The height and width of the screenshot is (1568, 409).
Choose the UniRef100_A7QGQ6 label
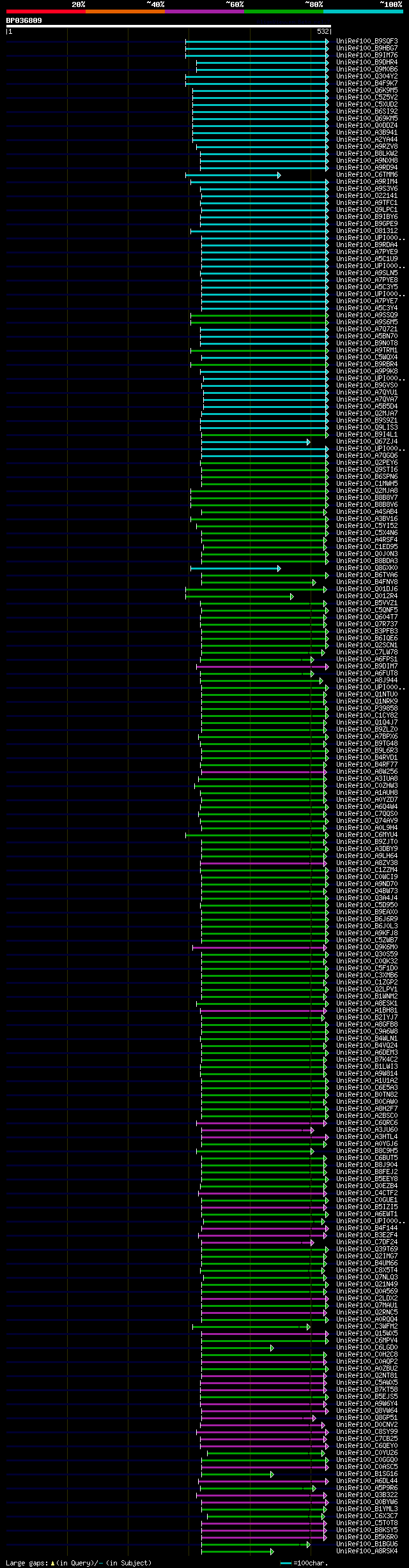[367, 456]
